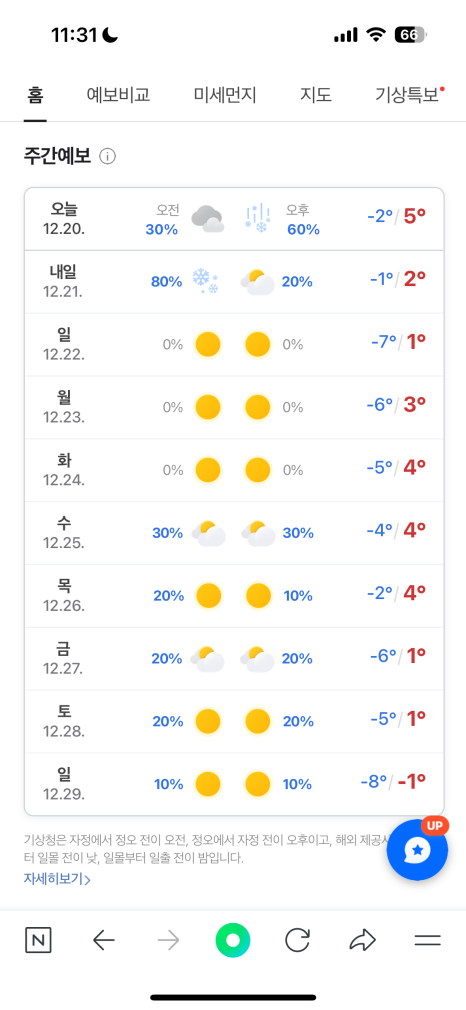Tap the snow icon for 내일 12.21.
The width and height of the screenshot is (466, 1010).
(206, 281)
